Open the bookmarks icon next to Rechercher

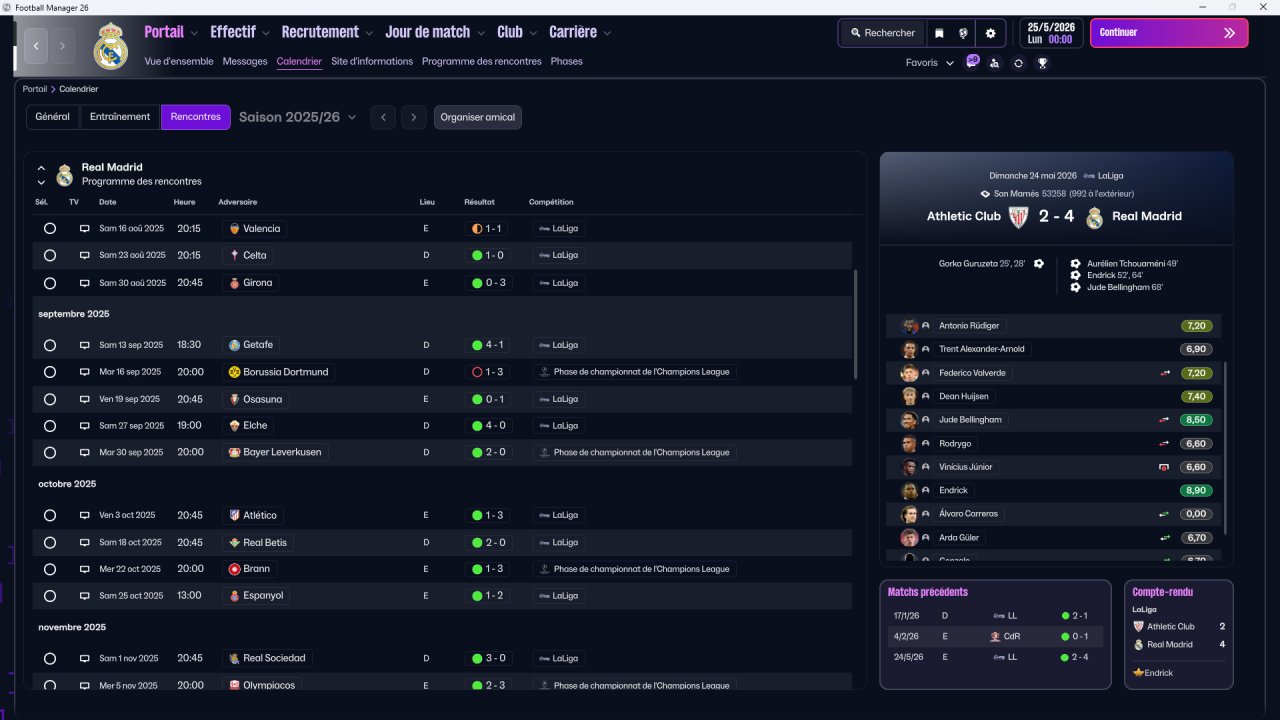click(939, 33)
